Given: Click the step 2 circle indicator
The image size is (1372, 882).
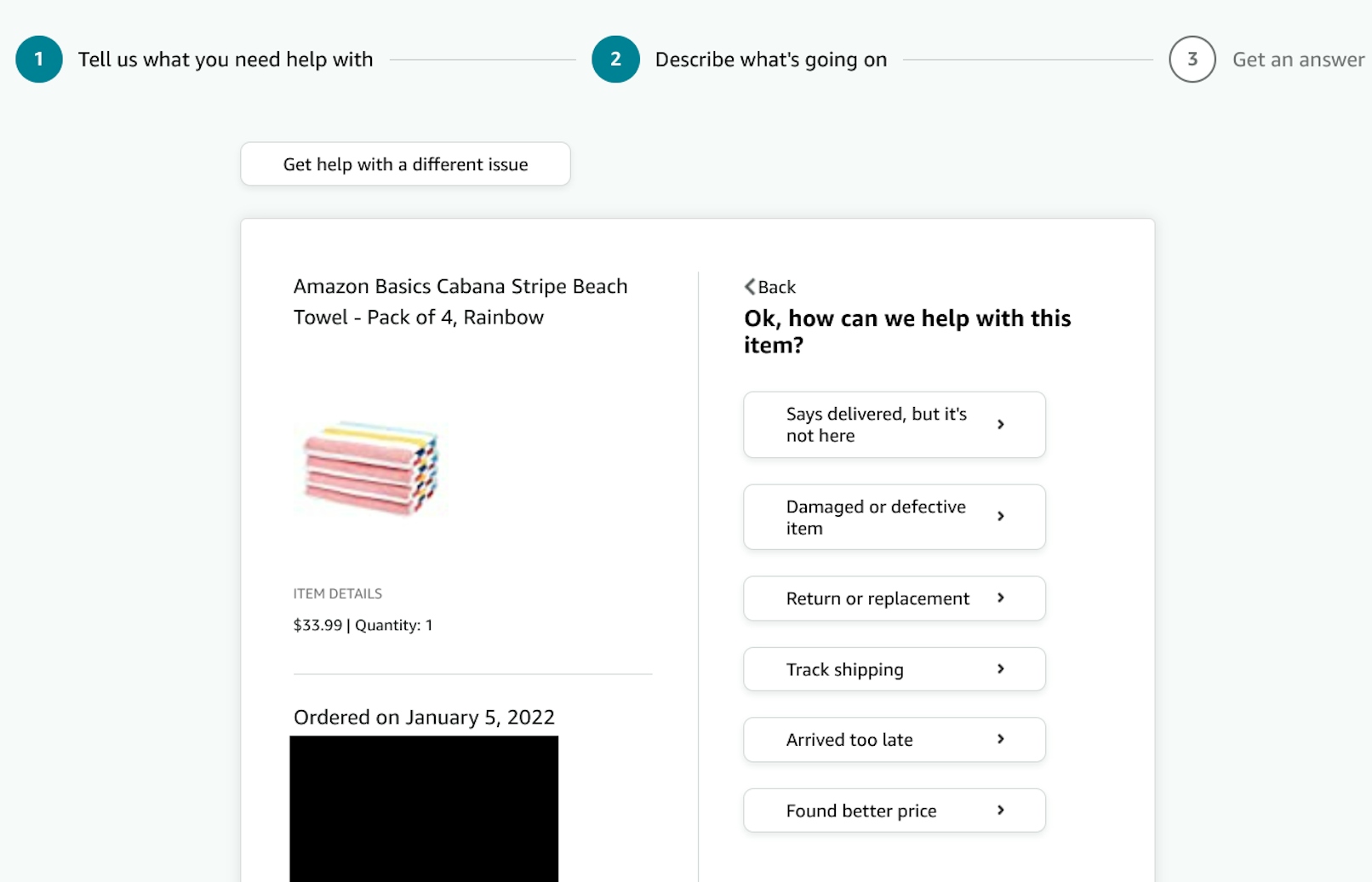Looking at the screenshot, I should click(615, 60).
